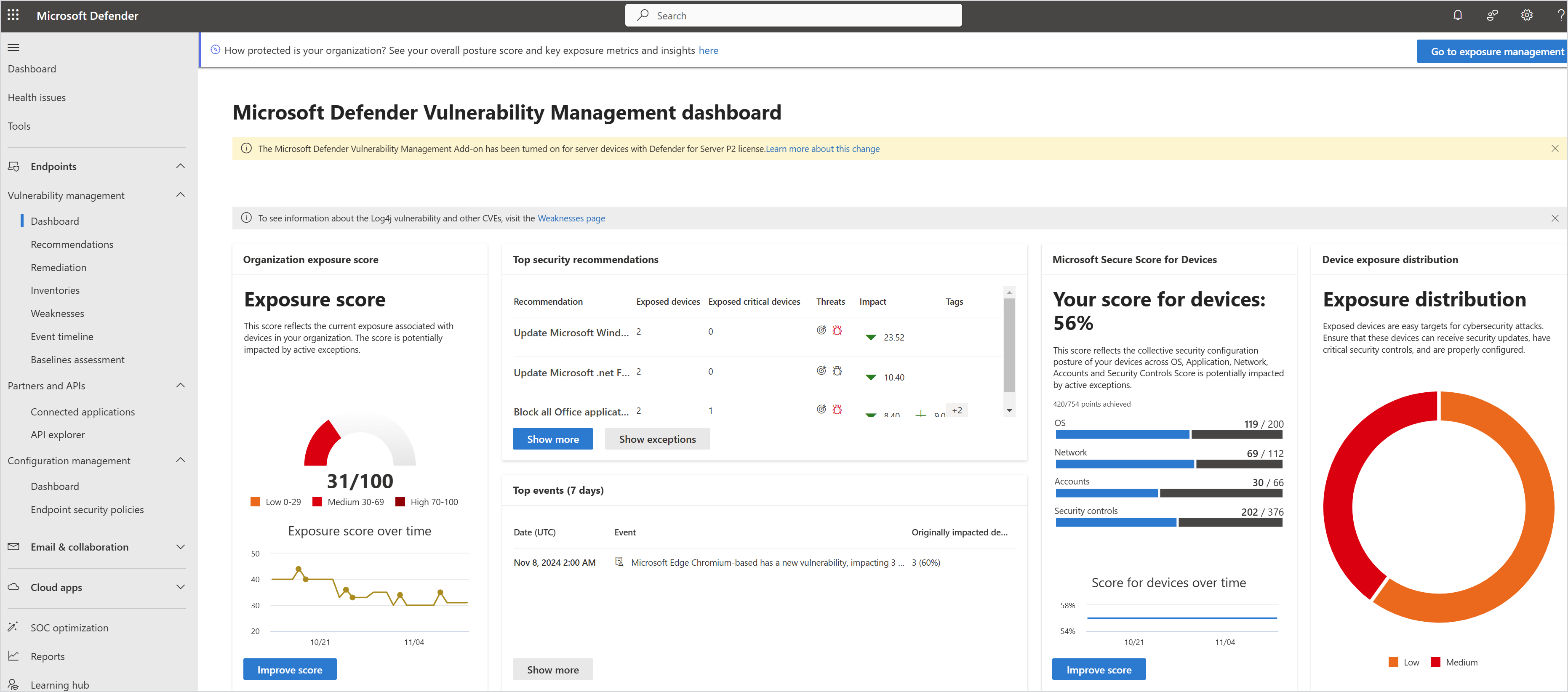Click the event icon beside Microsoft Edge Chromium vulnerability
This screenshot has width=1568, height=692.
tap(619, 562)
